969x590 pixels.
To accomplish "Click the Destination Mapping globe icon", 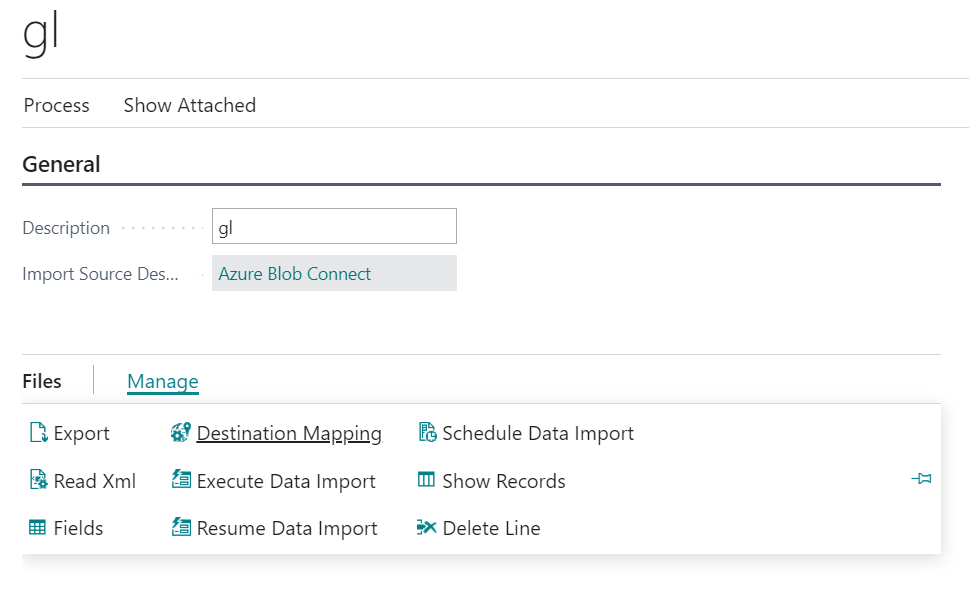I will pyautogui.click(x=181, y=433).
